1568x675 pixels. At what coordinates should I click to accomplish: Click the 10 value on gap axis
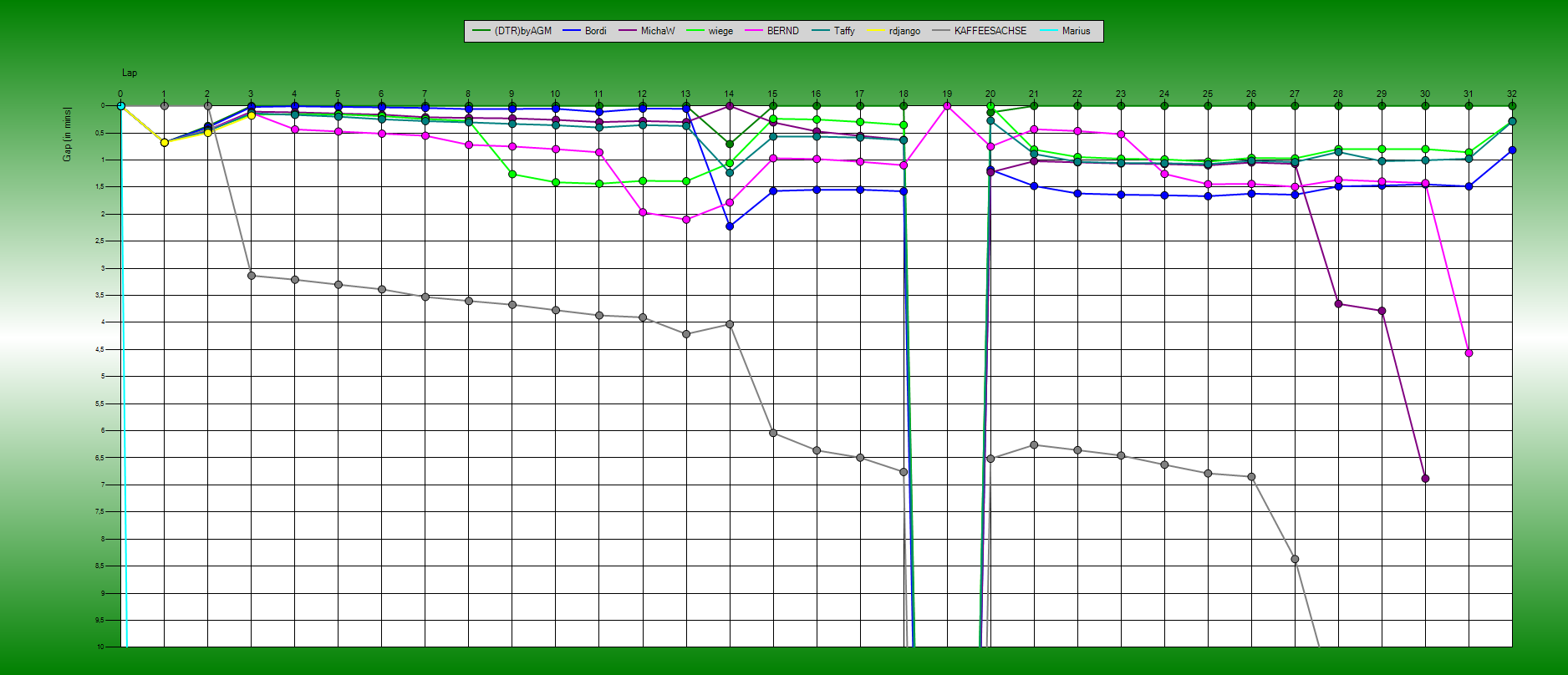click(100, 647)
